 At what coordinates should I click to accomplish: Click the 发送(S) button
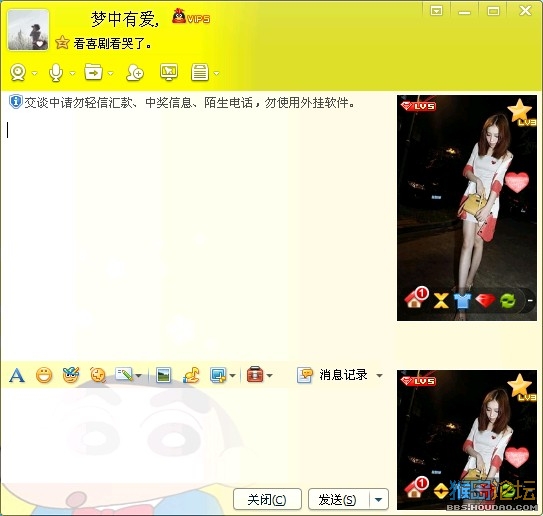point(339,499)
